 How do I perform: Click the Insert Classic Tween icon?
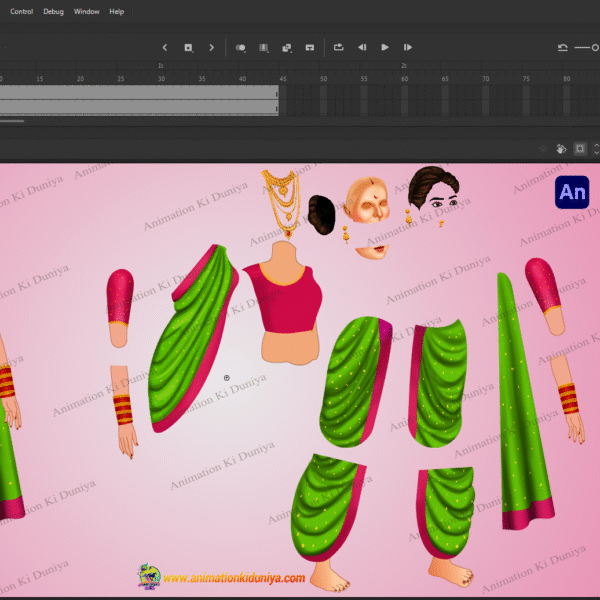287,47
